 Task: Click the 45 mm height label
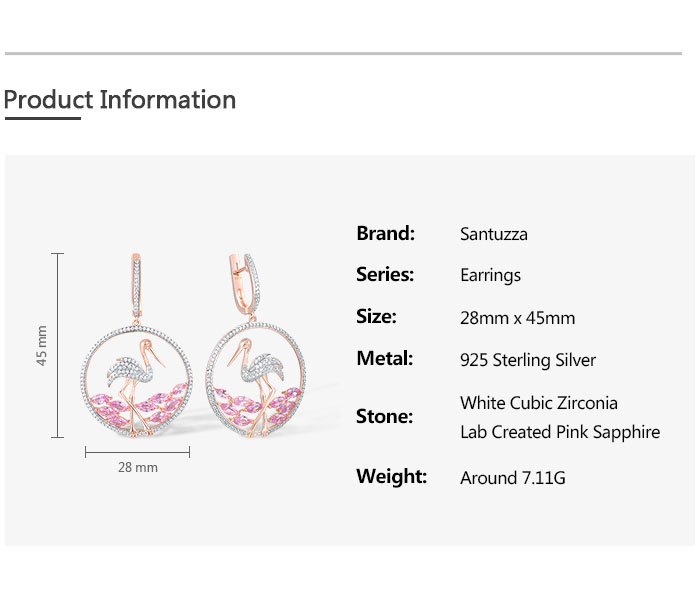[x=42, y=345]
